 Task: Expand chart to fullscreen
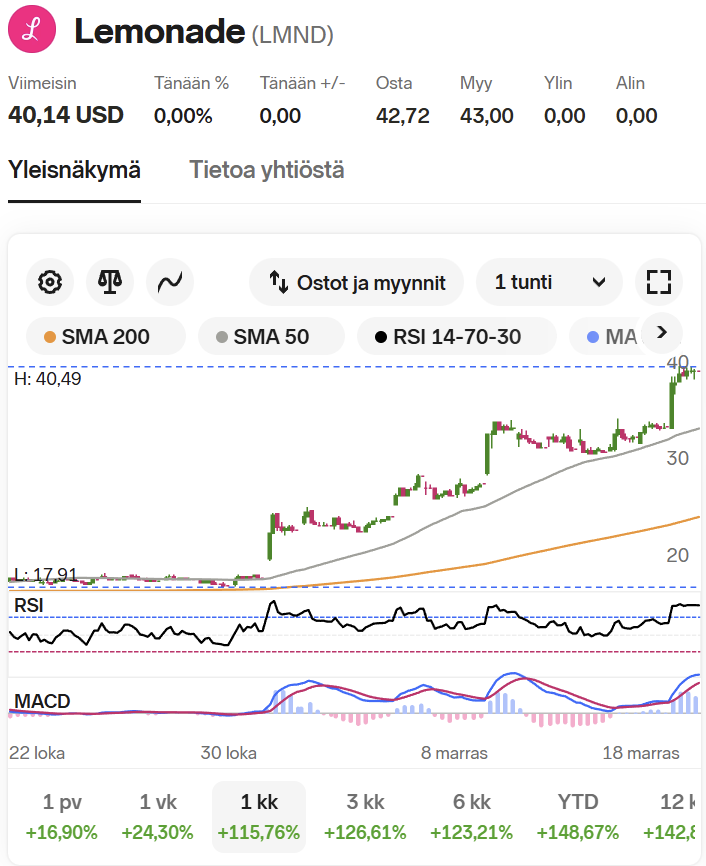pyautogui.click(x=657, y=283)
